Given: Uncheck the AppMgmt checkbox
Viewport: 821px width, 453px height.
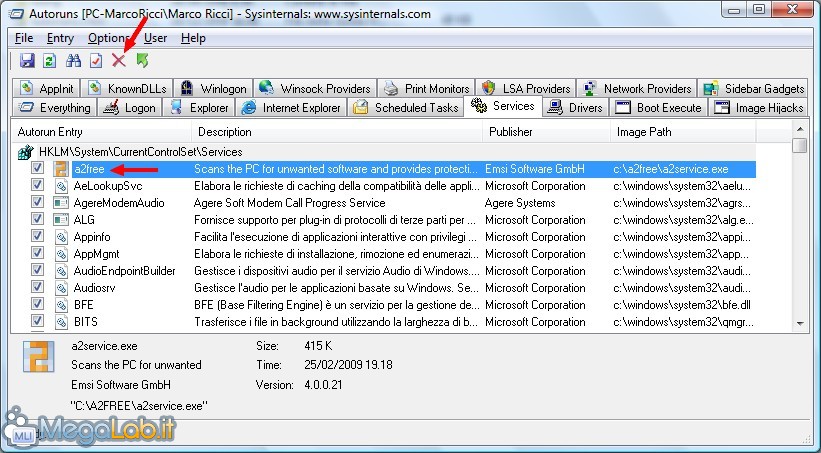Looking at the screenshot, I should [37, 253].
